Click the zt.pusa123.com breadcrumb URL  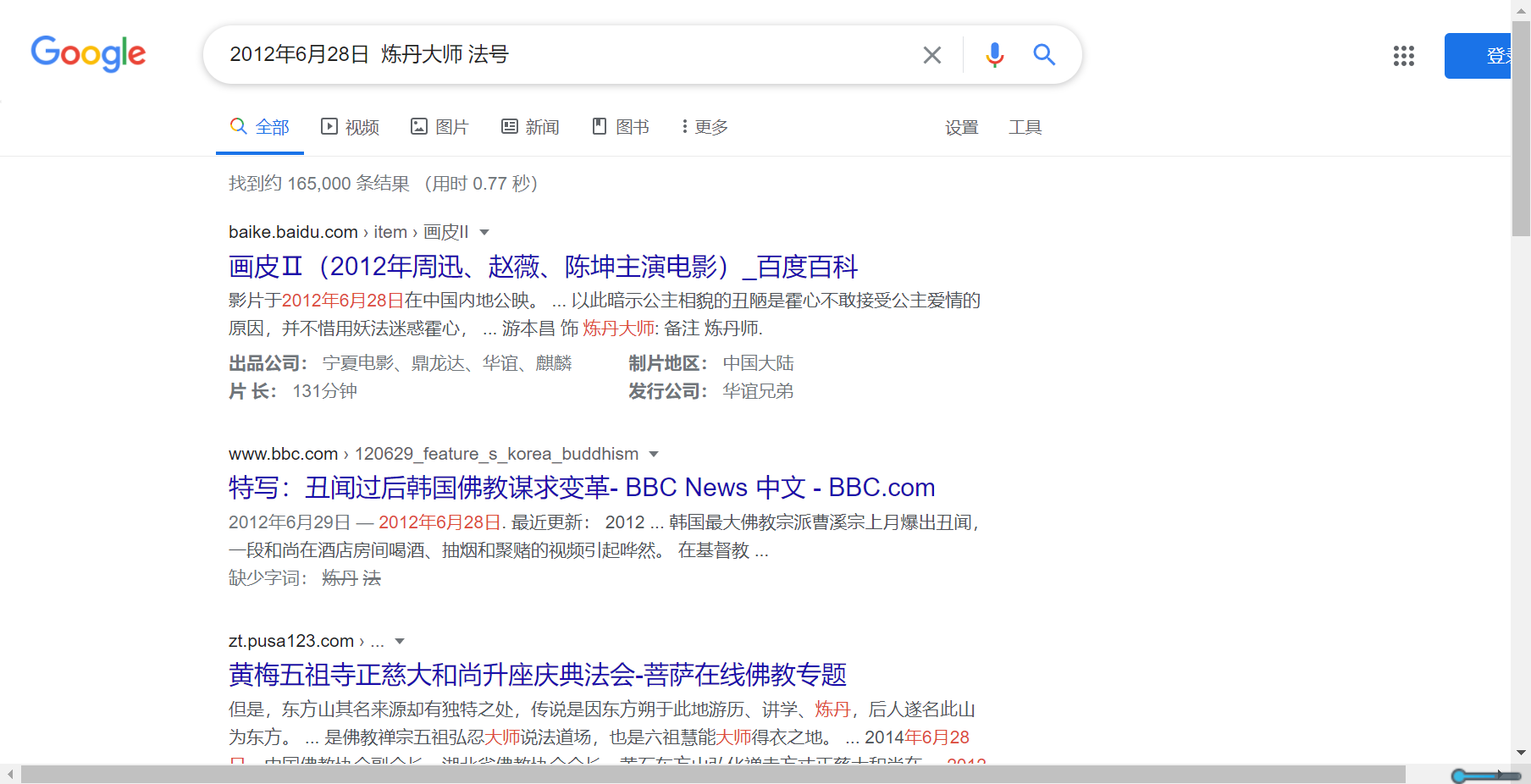(x=307, y=641)
